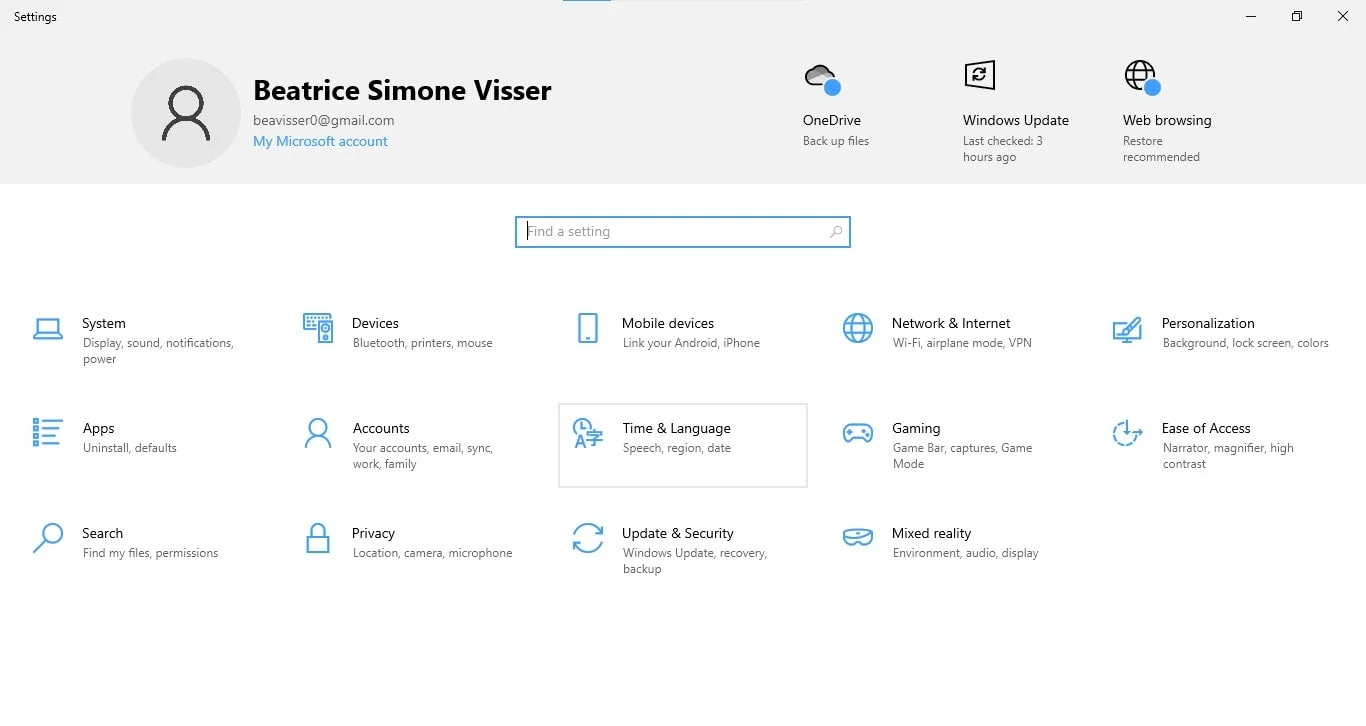This screenshot has width=1366, height=726.
Task: Click 'Bluetooth, printers, mouse' description
Action: click(422, 343)
